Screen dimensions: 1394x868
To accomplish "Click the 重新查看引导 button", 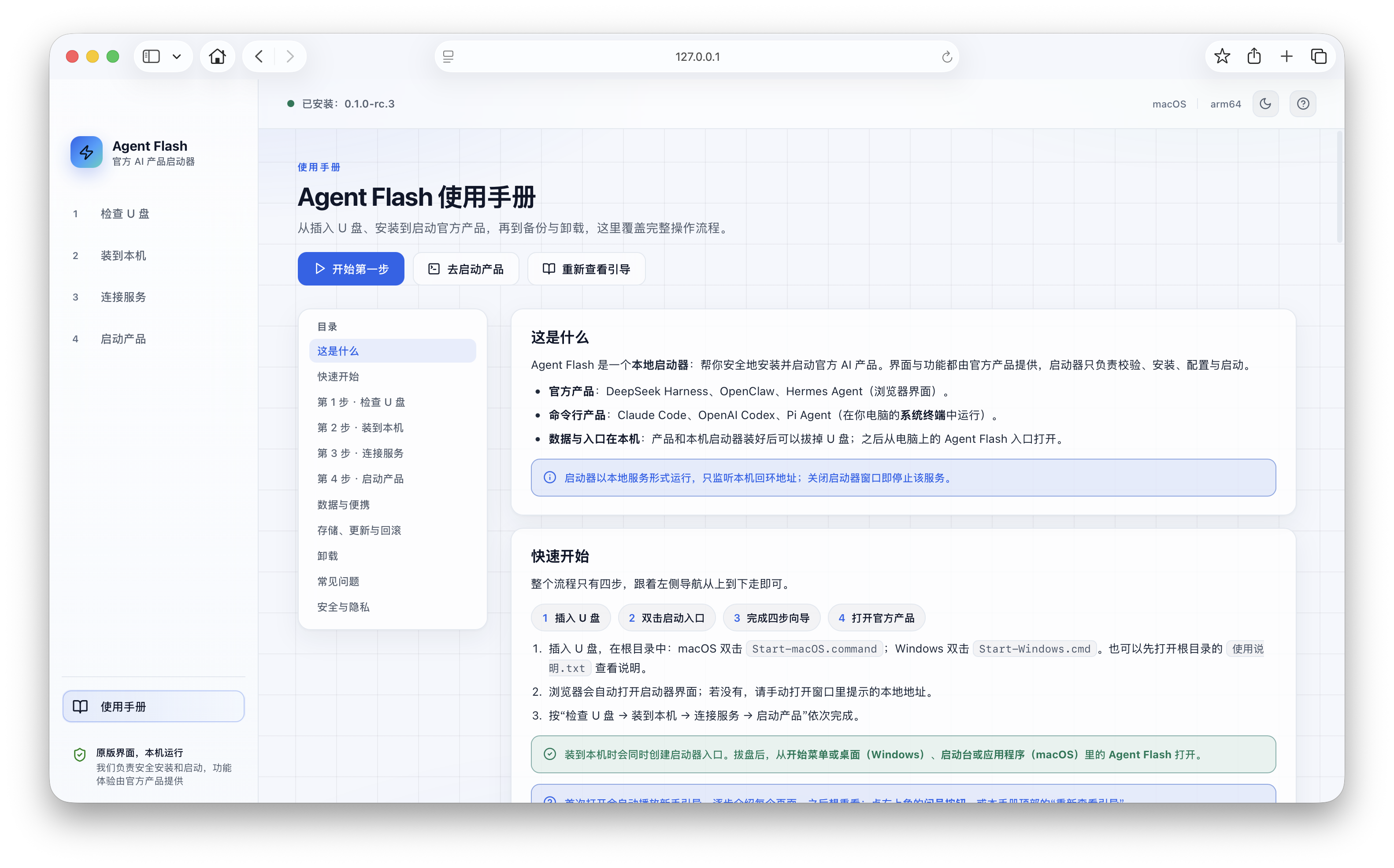I will pos(586,269).
